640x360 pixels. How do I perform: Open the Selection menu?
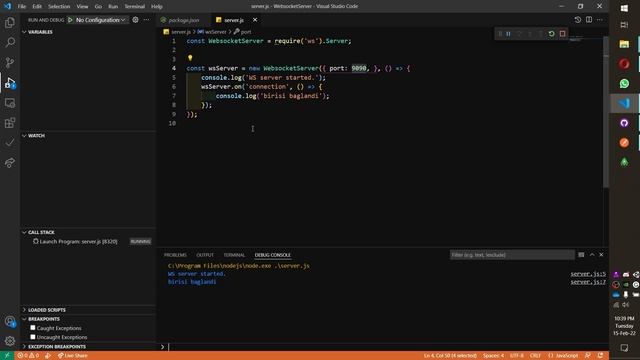[59, 7]
